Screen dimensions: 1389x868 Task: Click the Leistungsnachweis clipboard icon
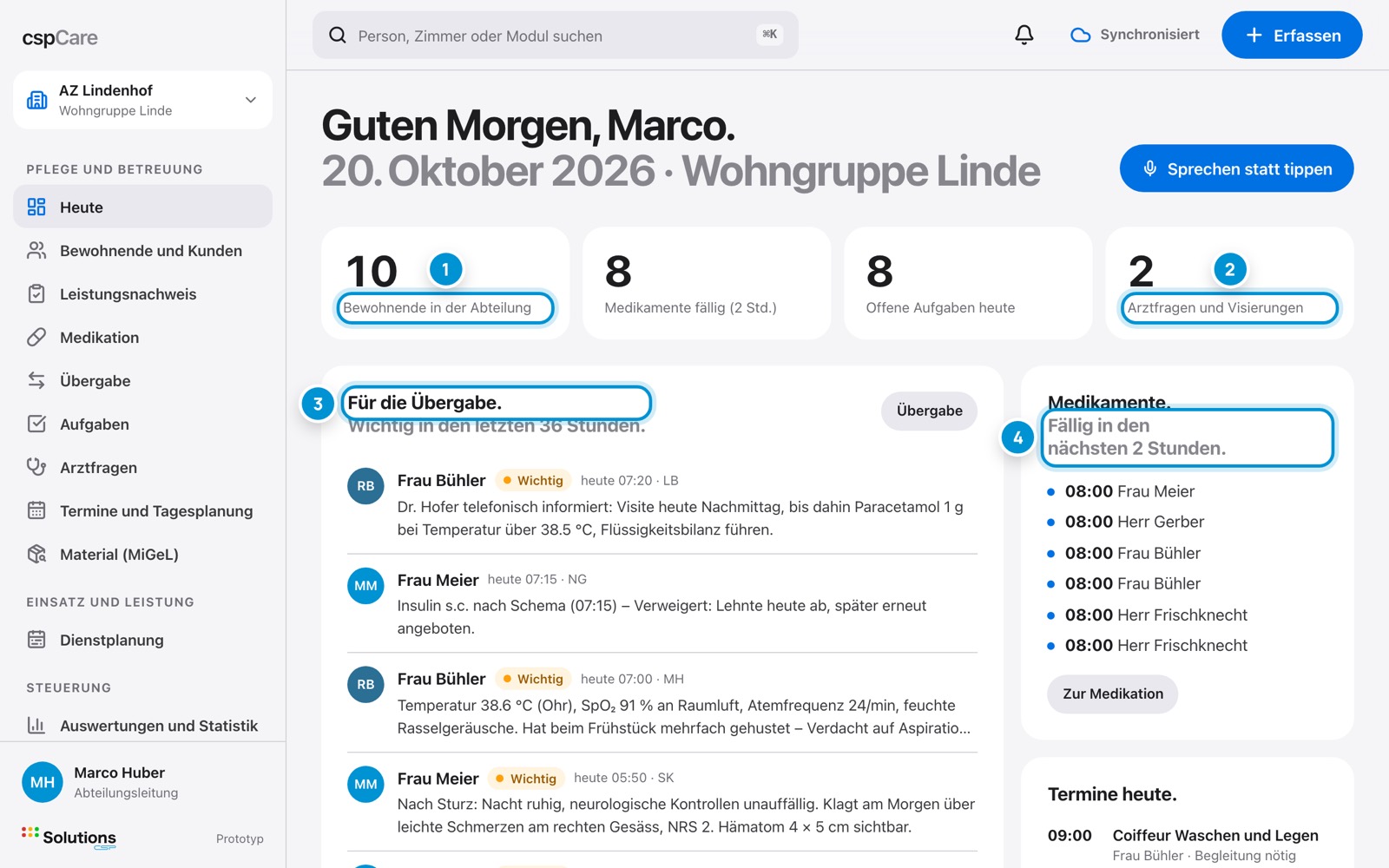[36, 293]
